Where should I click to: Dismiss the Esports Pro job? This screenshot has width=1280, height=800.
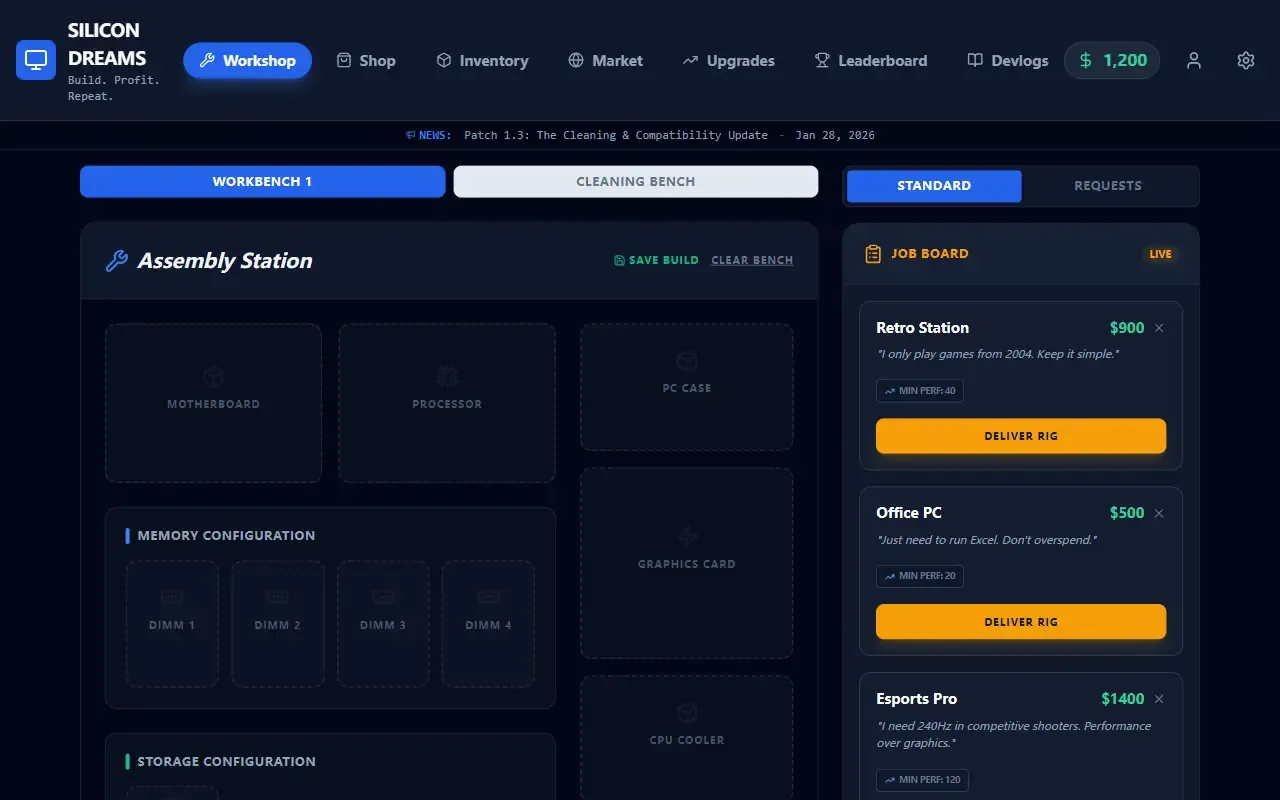click(1159, 699)
